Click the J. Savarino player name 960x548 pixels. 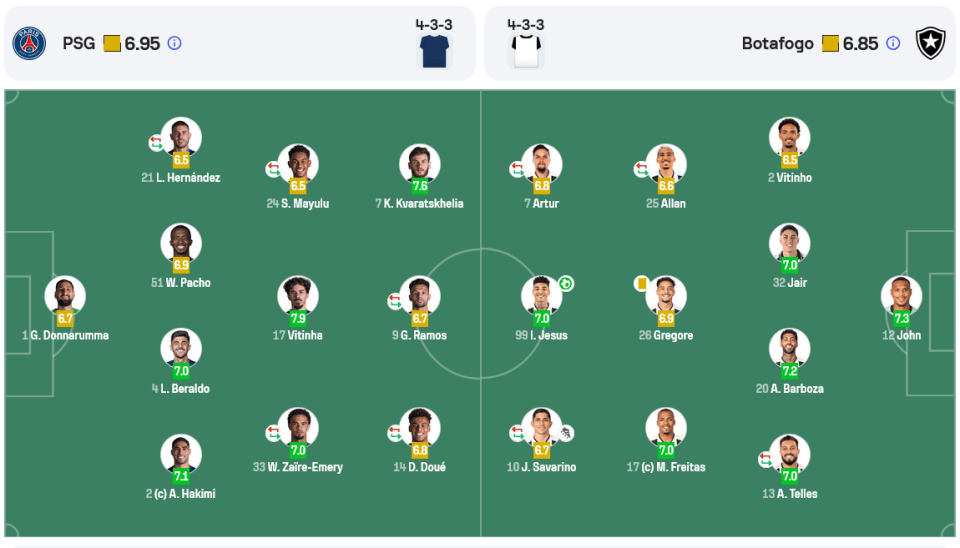tap(542, 467)
